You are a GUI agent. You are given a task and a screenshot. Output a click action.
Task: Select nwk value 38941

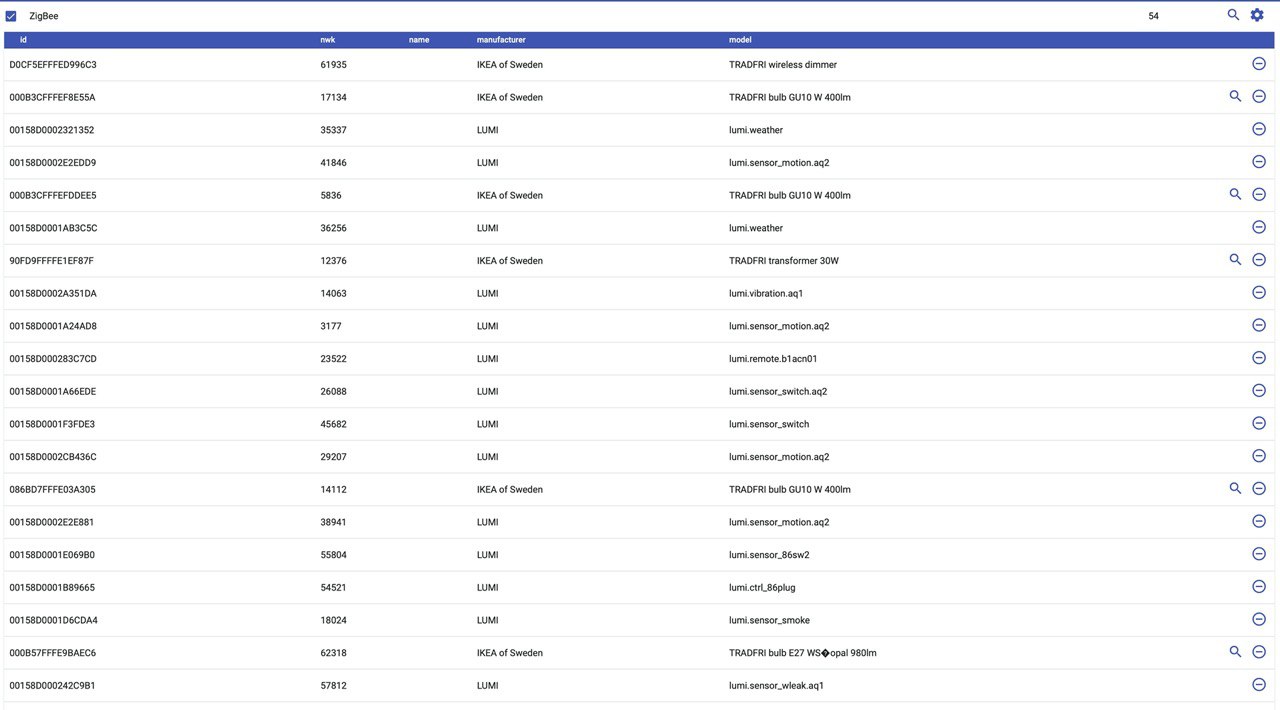pyautogui.click(x=333, y=522)
